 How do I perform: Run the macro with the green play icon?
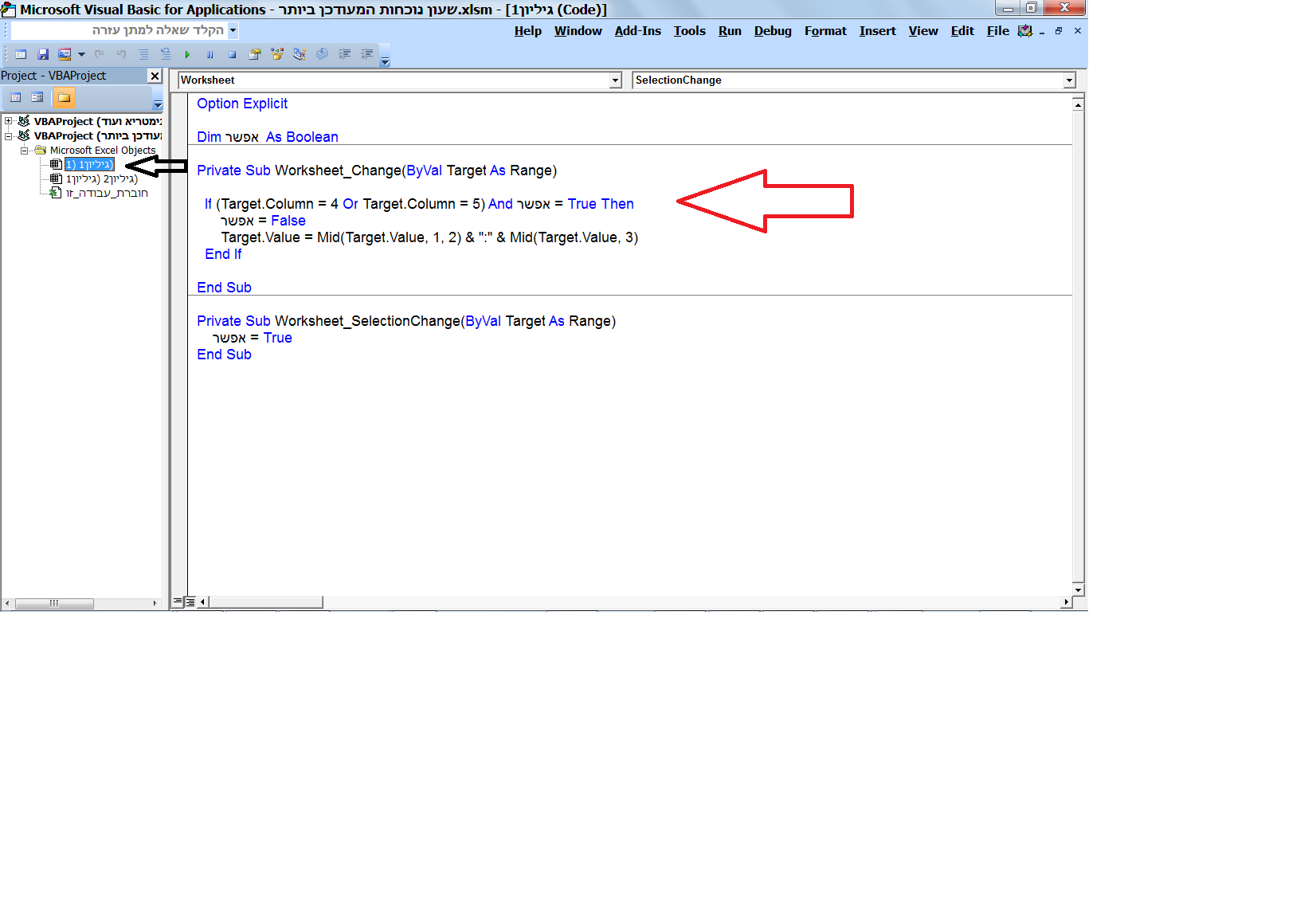[187, 54]
